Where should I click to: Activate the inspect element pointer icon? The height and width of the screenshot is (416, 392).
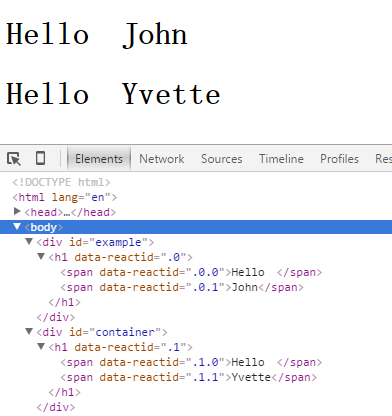[x=14, y=159]
